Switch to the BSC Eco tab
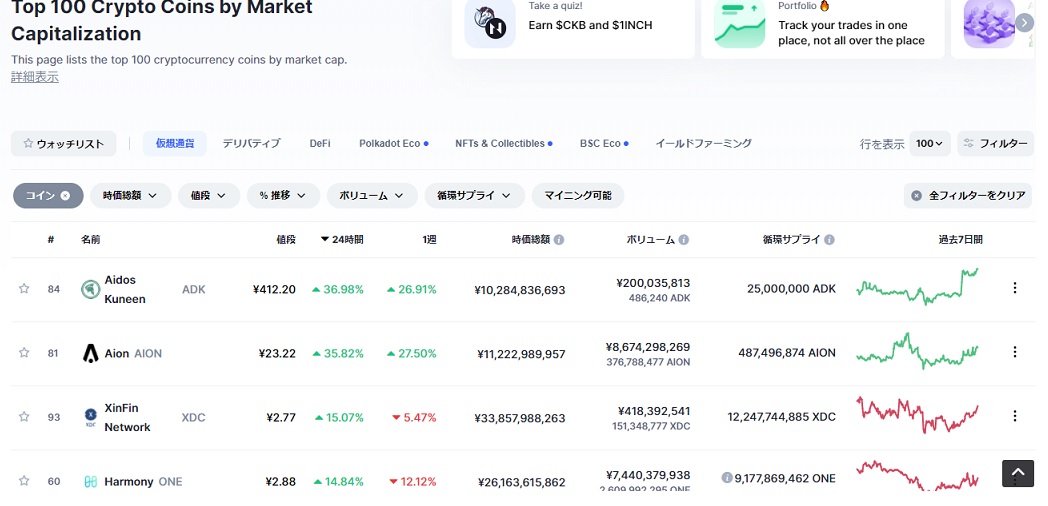 point(604,144)
